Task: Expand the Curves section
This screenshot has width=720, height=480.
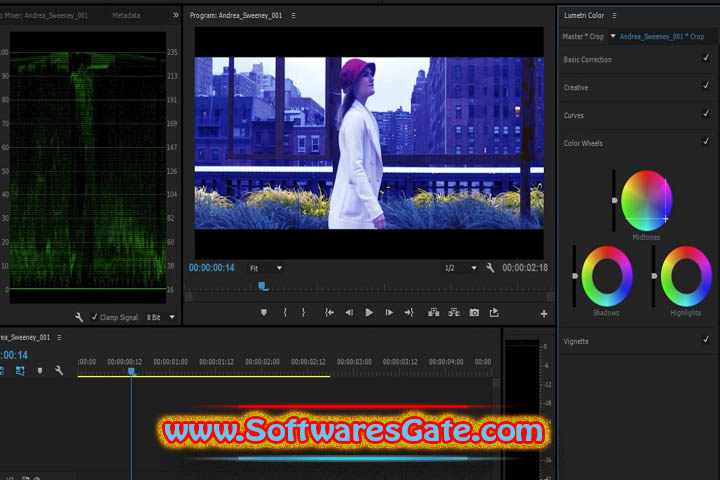Action: click(574, 116)
